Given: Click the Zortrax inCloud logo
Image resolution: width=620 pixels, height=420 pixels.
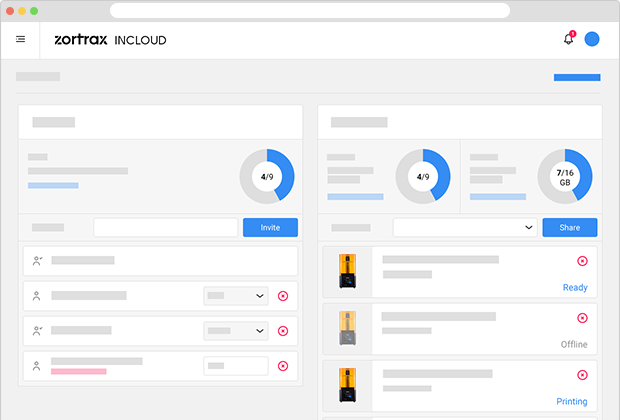Looking at the screenshot, I should [110, 40].
